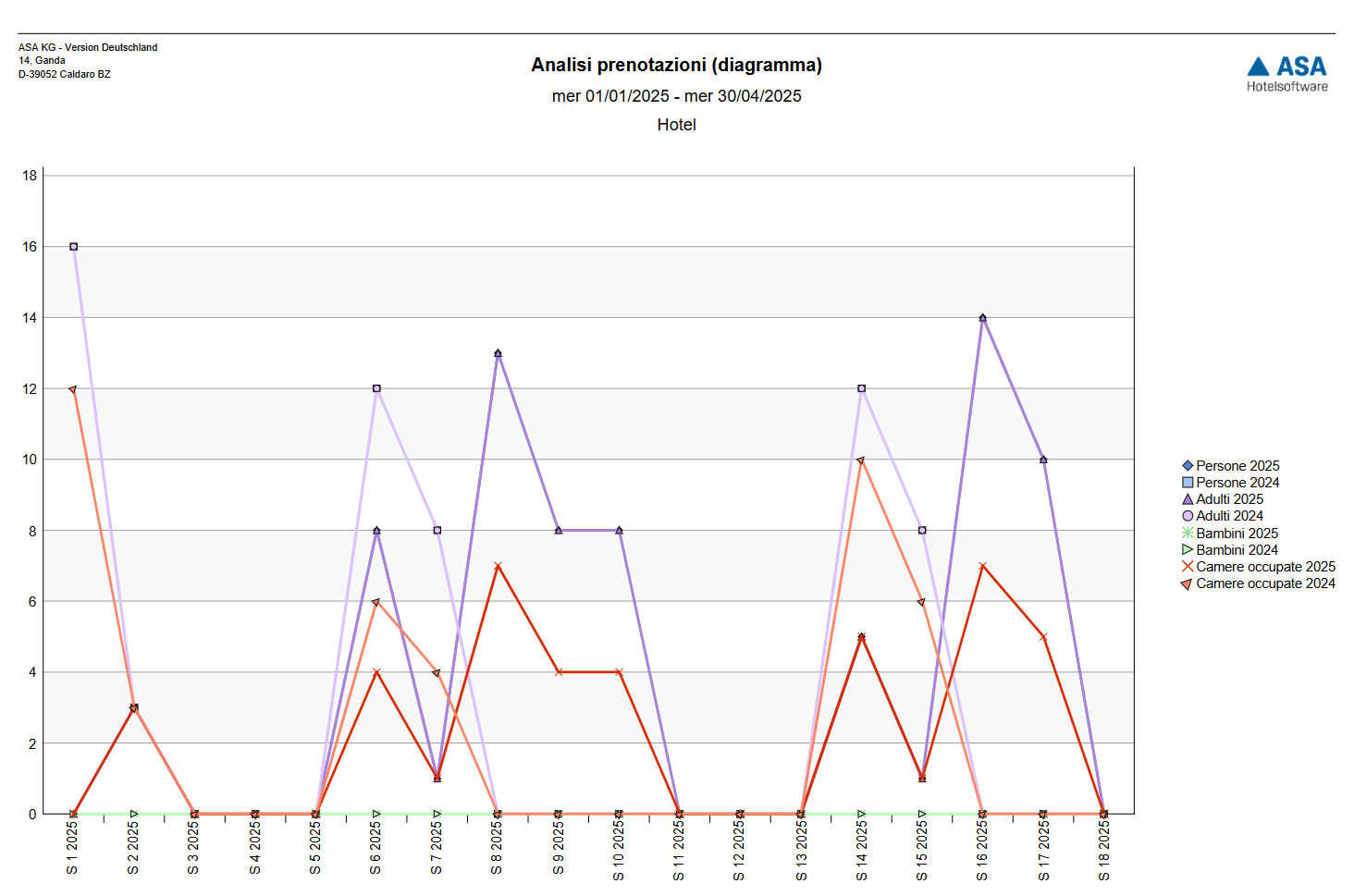This screenshot has width=1354, height=896.
Task: Click the 'Camere occupate 2024' legend text
Action: (1265, 583)
